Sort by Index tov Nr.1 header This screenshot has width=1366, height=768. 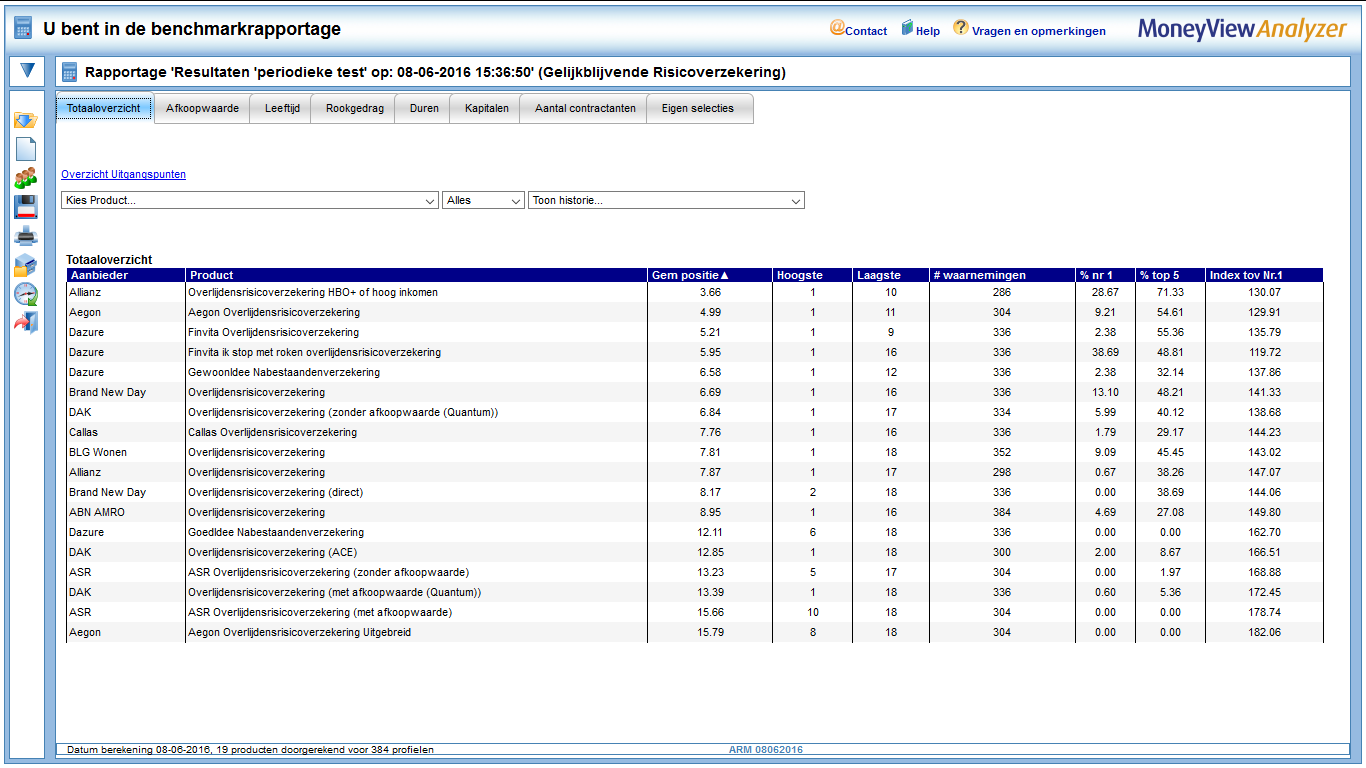[x=1265, y=275]
